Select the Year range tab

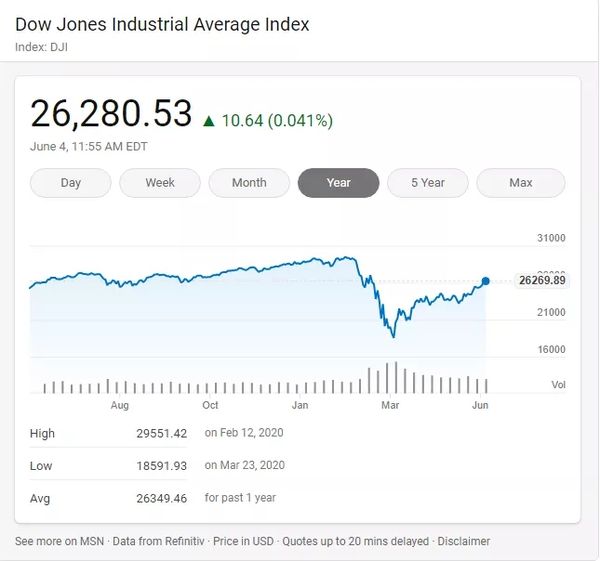[339, 183]
